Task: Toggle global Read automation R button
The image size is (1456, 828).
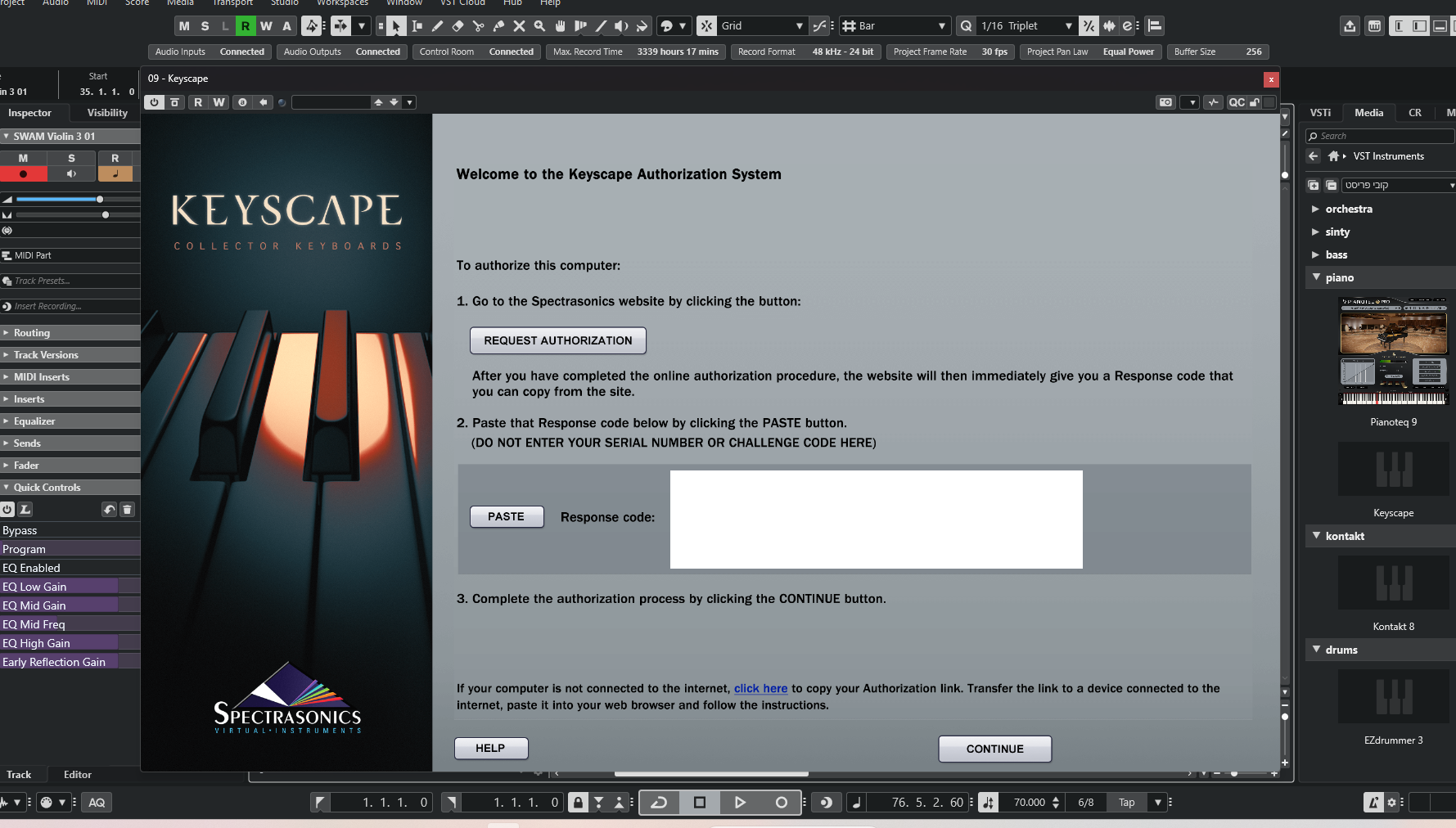Action: [246, 26]
